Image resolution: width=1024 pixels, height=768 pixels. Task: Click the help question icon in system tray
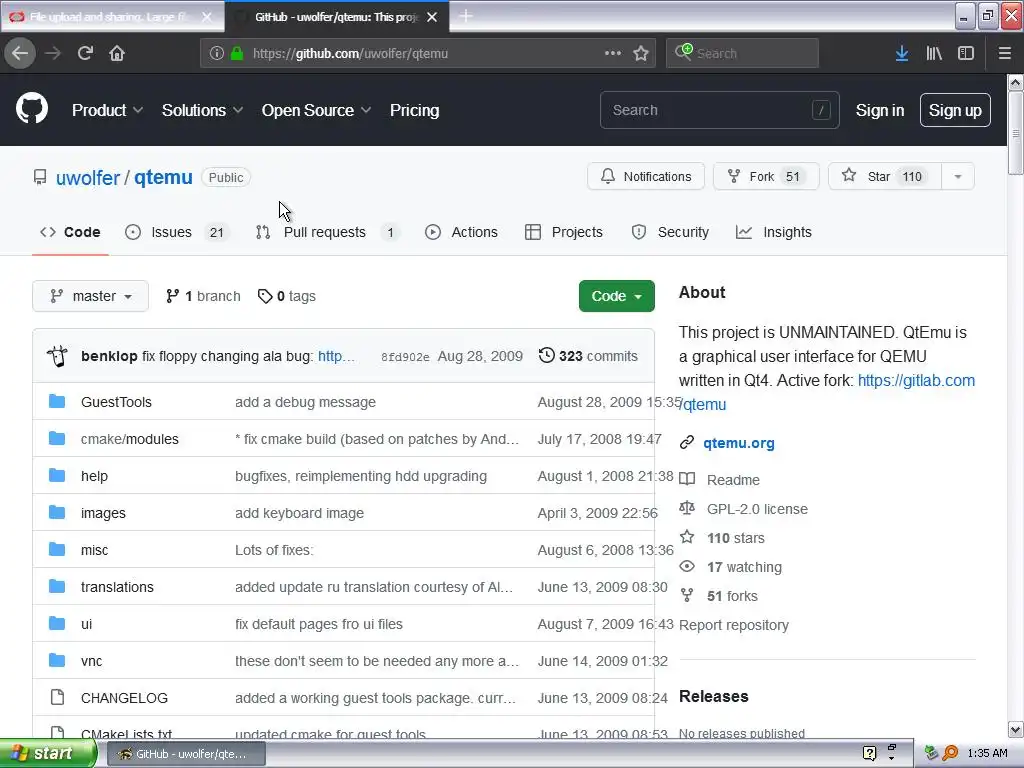(869, 753)
